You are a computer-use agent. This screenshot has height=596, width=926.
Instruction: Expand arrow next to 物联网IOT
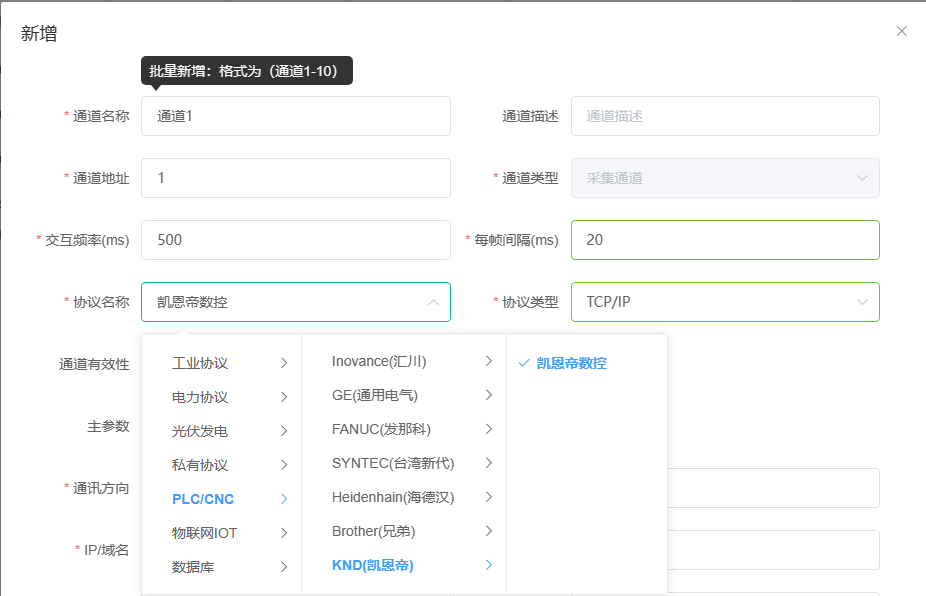[284, 533]
